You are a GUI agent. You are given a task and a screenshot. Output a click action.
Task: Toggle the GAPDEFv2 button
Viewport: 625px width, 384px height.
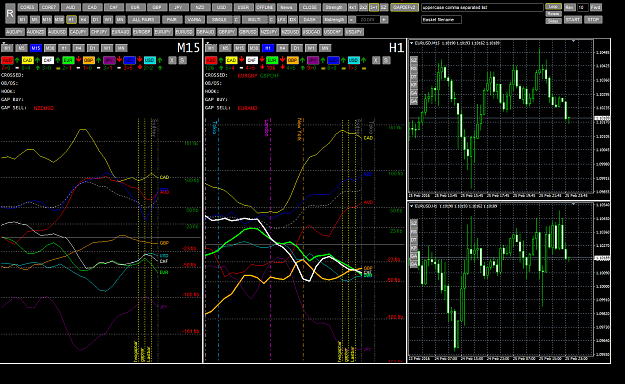404,8
